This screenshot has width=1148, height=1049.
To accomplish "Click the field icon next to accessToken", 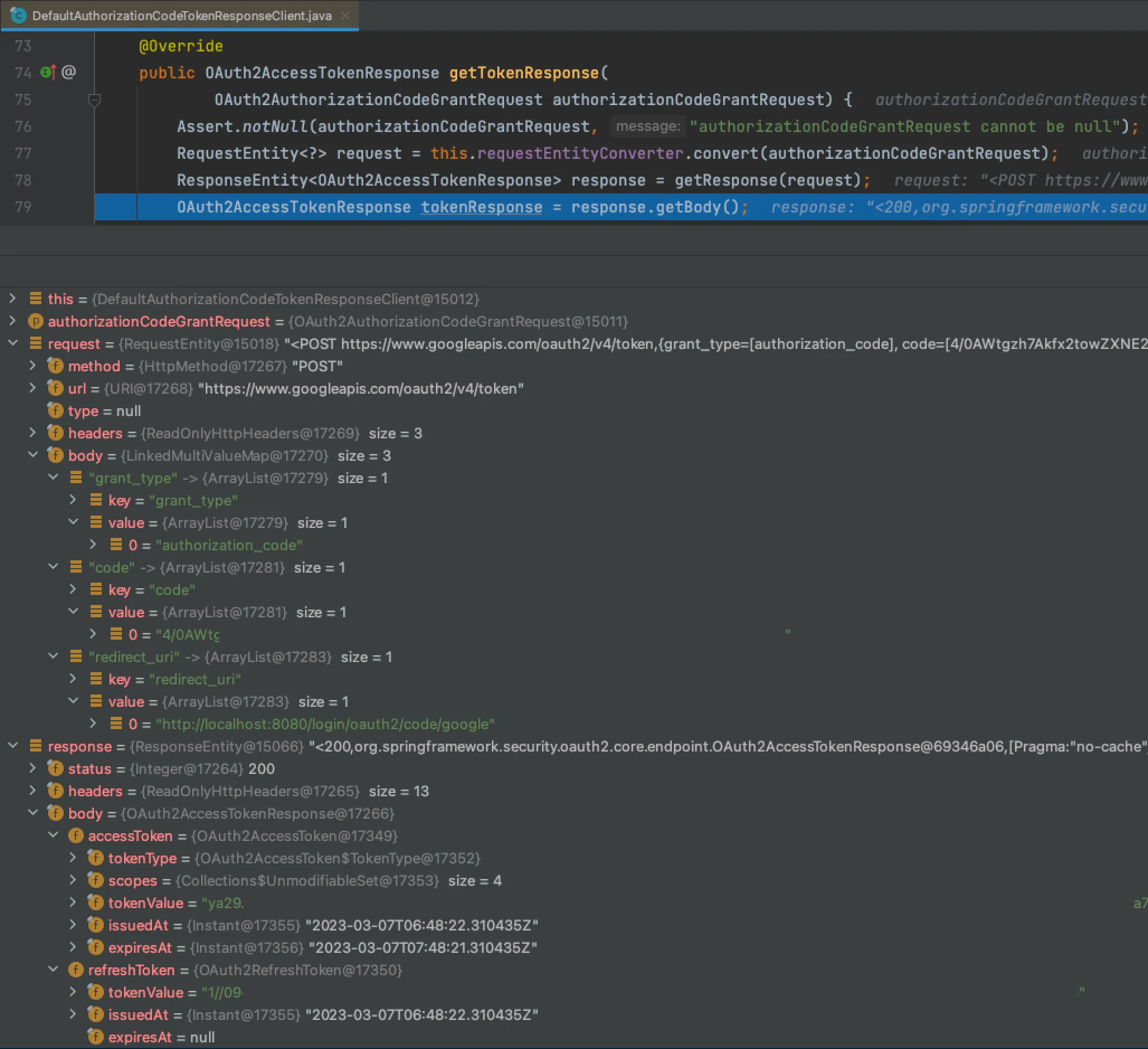I will coord(76,836).
